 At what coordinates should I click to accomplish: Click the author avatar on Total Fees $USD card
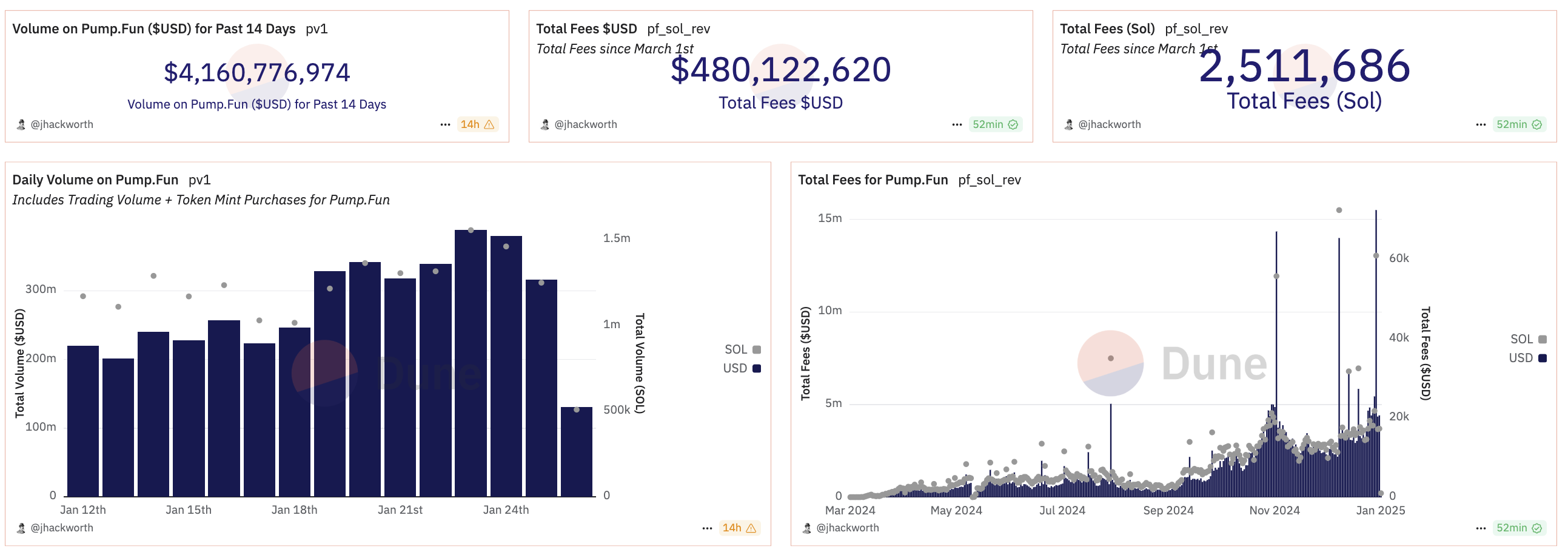(x=544, y=124)
